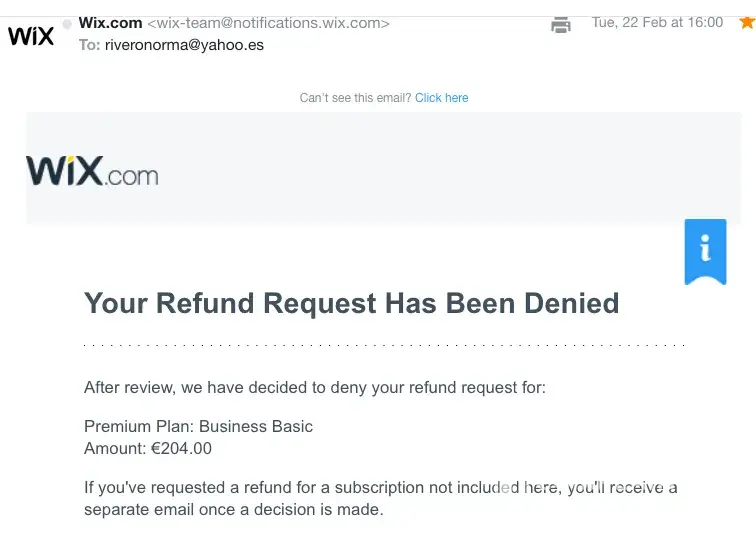This screenshot has height=535, width=756.
Task: Click the "To:" recipient label
Action: coord(89,45)
